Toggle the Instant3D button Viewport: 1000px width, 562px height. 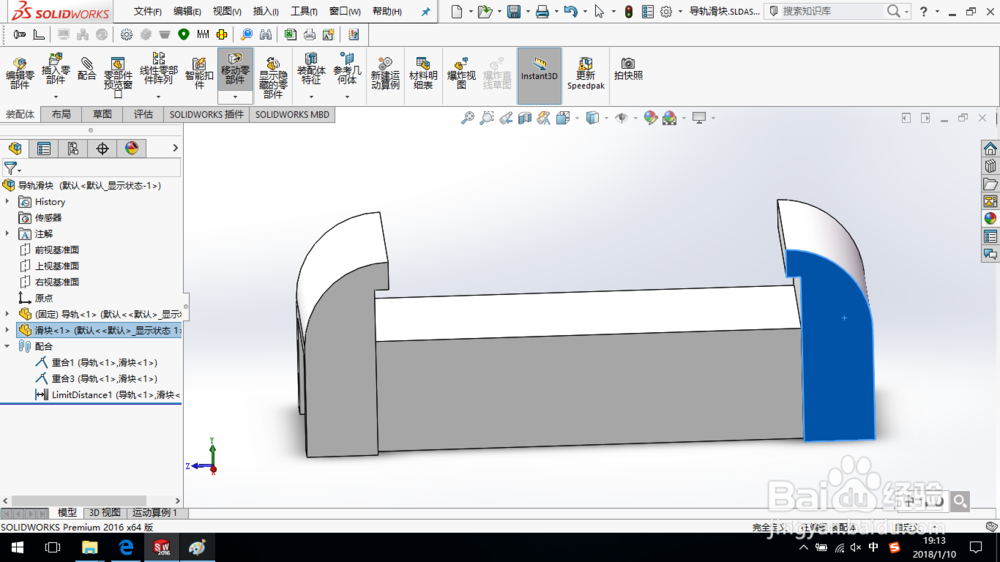tap(540, 75)
